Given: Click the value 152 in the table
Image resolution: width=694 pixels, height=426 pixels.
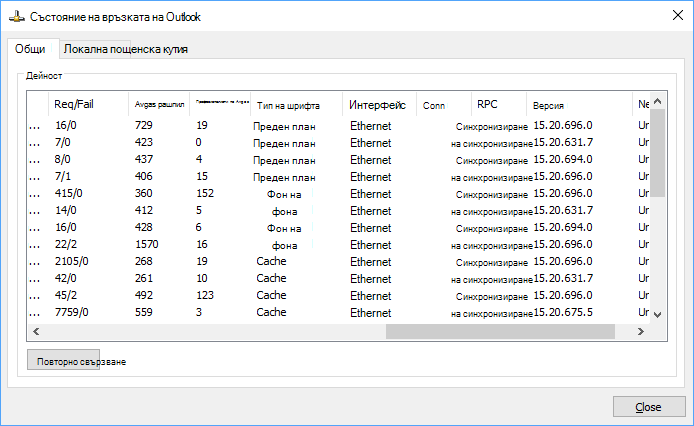Looking at the screenshot, I should pos(205,193).
